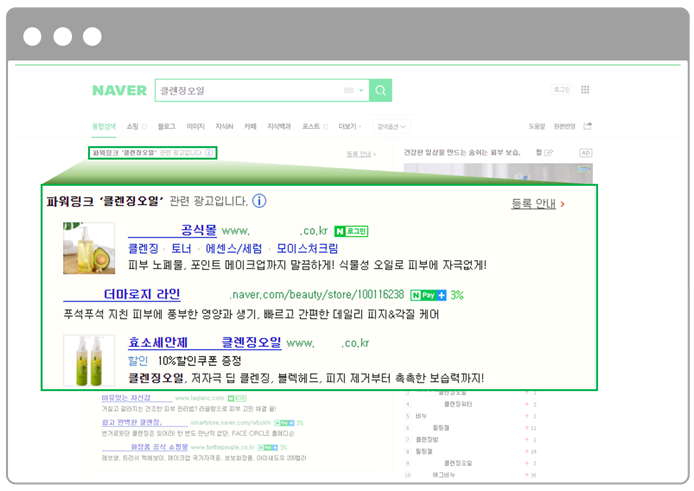Select 비누 in the ranking list
The image size is (694, 491).
point(421,416)
